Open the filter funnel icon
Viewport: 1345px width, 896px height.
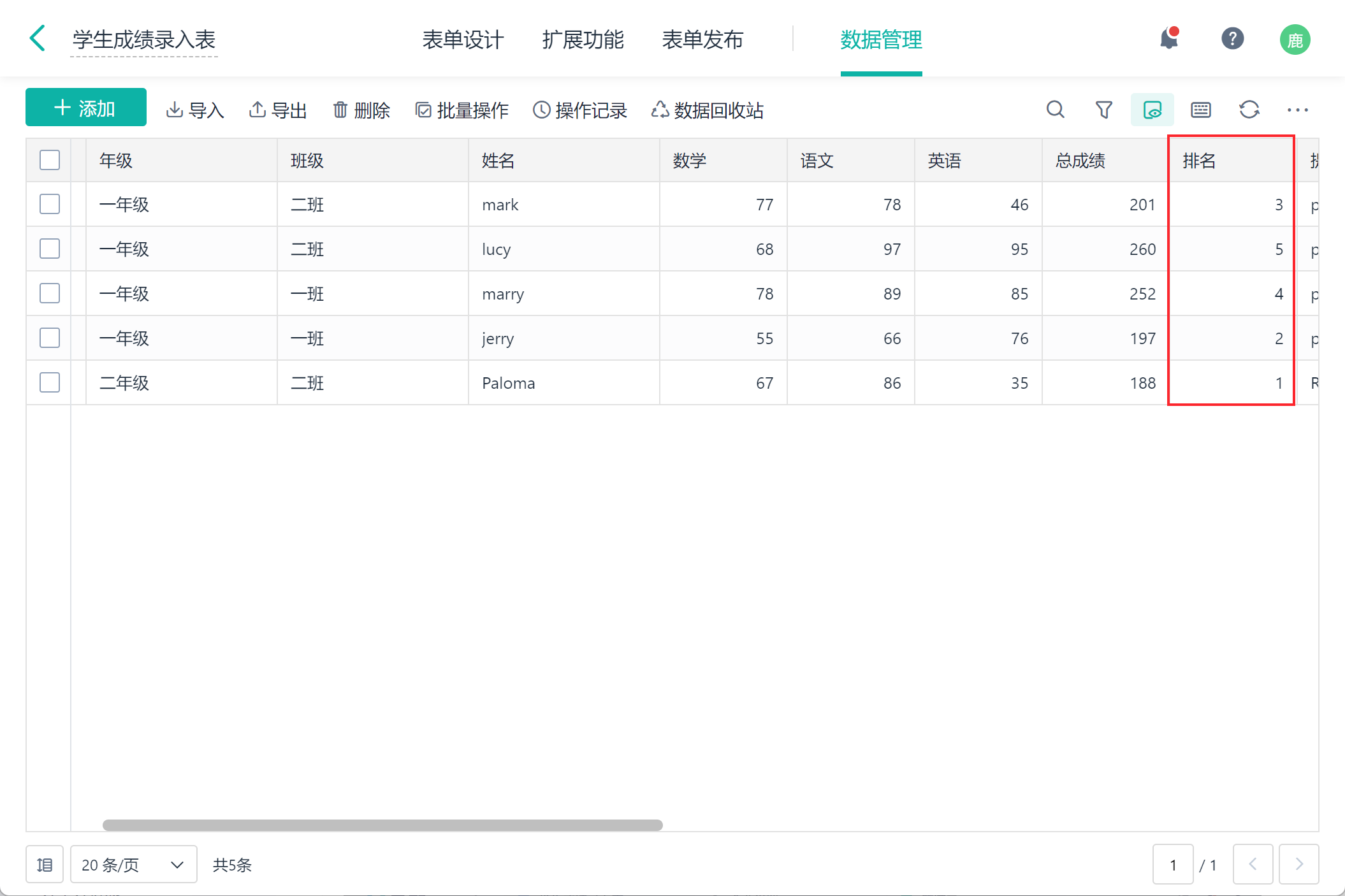point(1103,110)
